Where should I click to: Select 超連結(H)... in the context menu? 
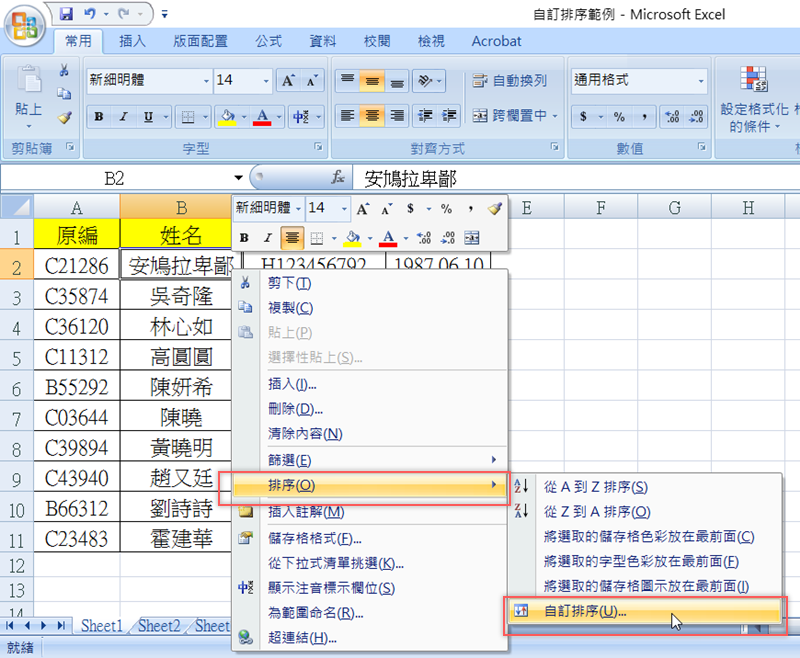click(x=370, y=638)
